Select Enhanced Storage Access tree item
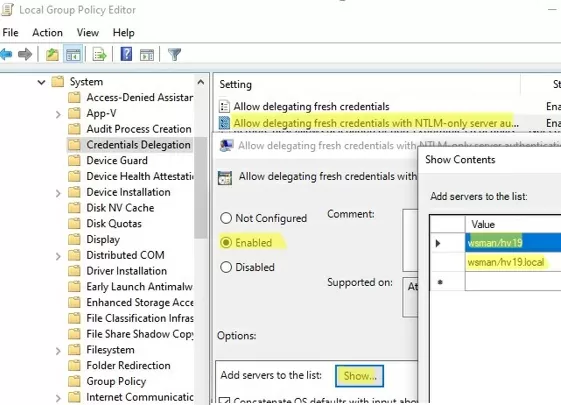561x405 pixels. pos(140,302)
